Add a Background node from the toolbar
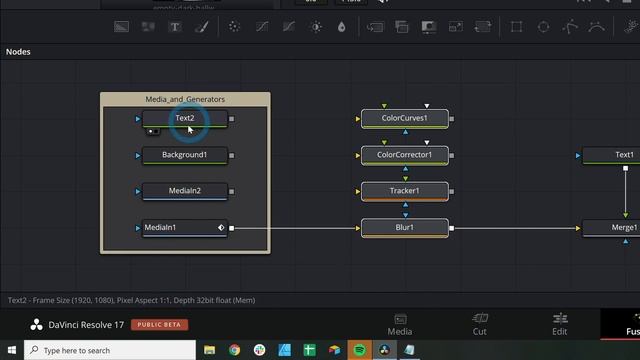The image size is (640, 360). tap(121, 27)
